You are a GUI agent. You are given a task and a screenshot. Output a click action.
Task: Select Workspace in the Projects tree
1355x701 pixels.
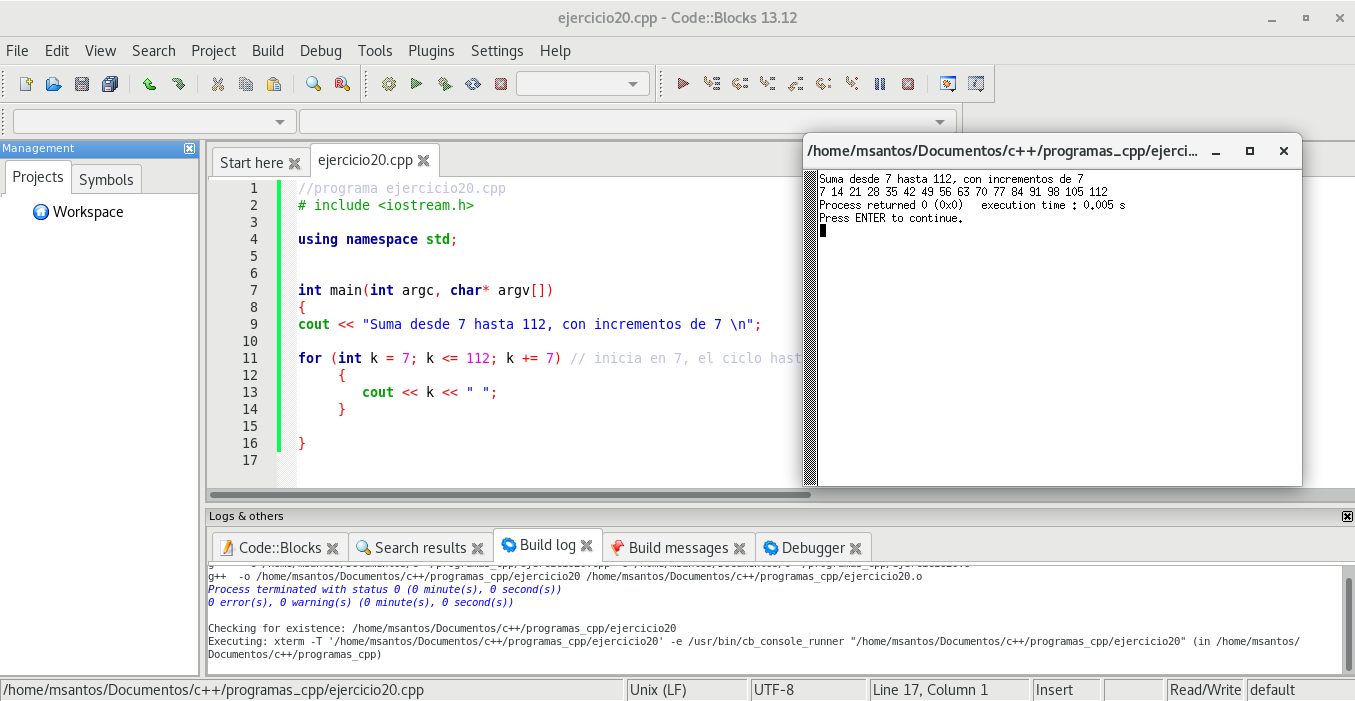pos(88,212)
